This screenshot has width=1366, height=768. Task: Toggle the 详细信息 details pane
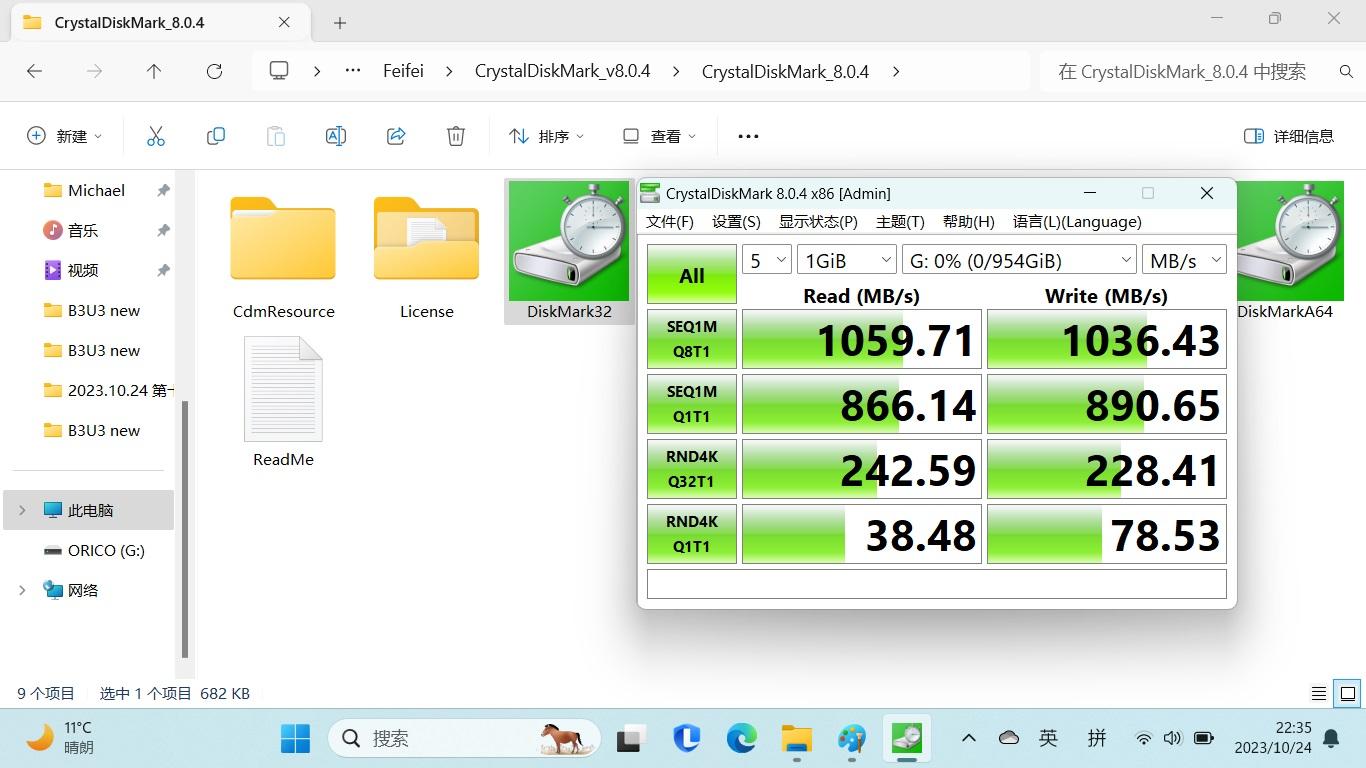point(1289,136)
